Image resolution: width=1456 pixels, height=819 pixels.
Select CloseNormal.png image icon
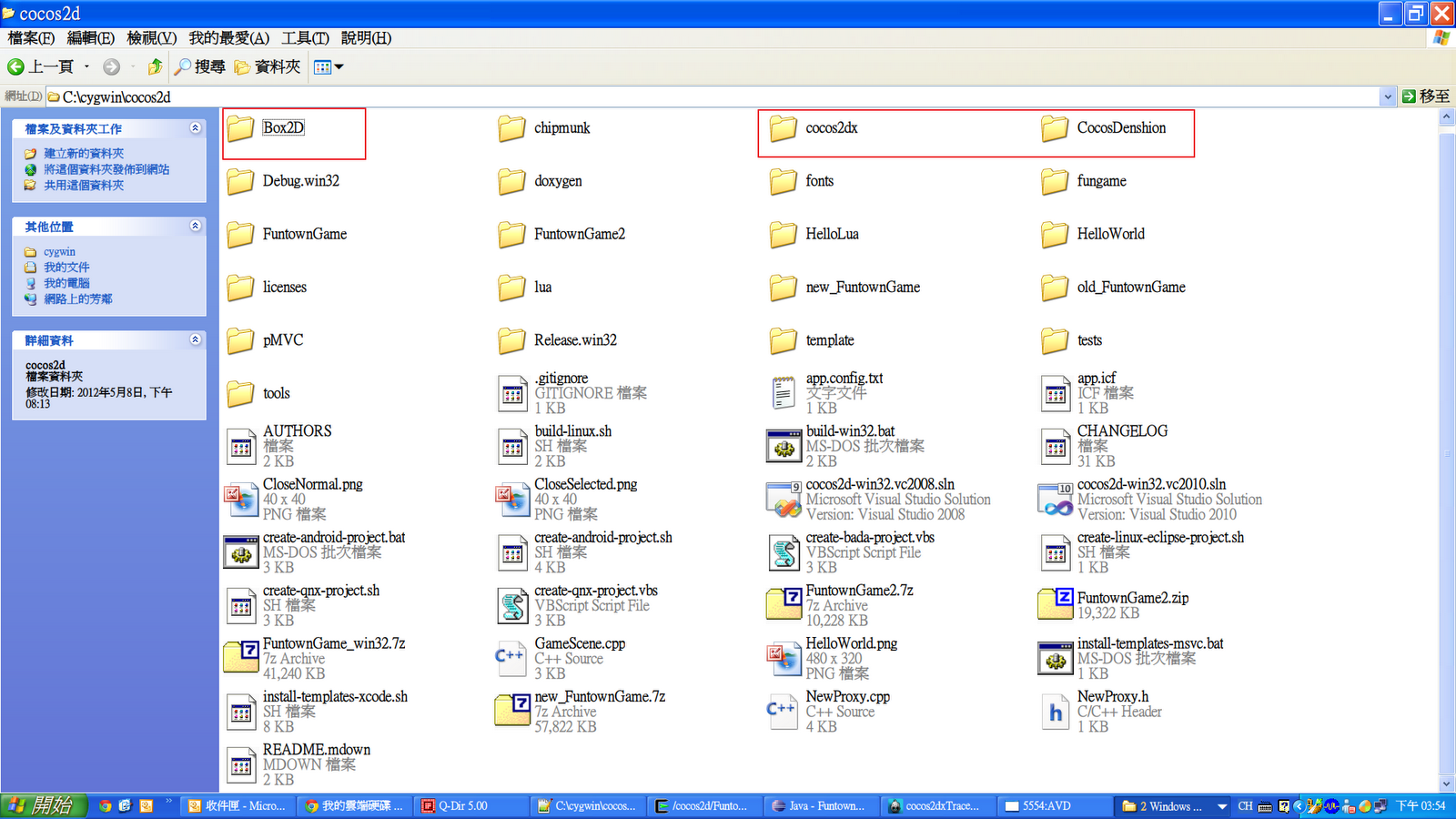(240, 499)
